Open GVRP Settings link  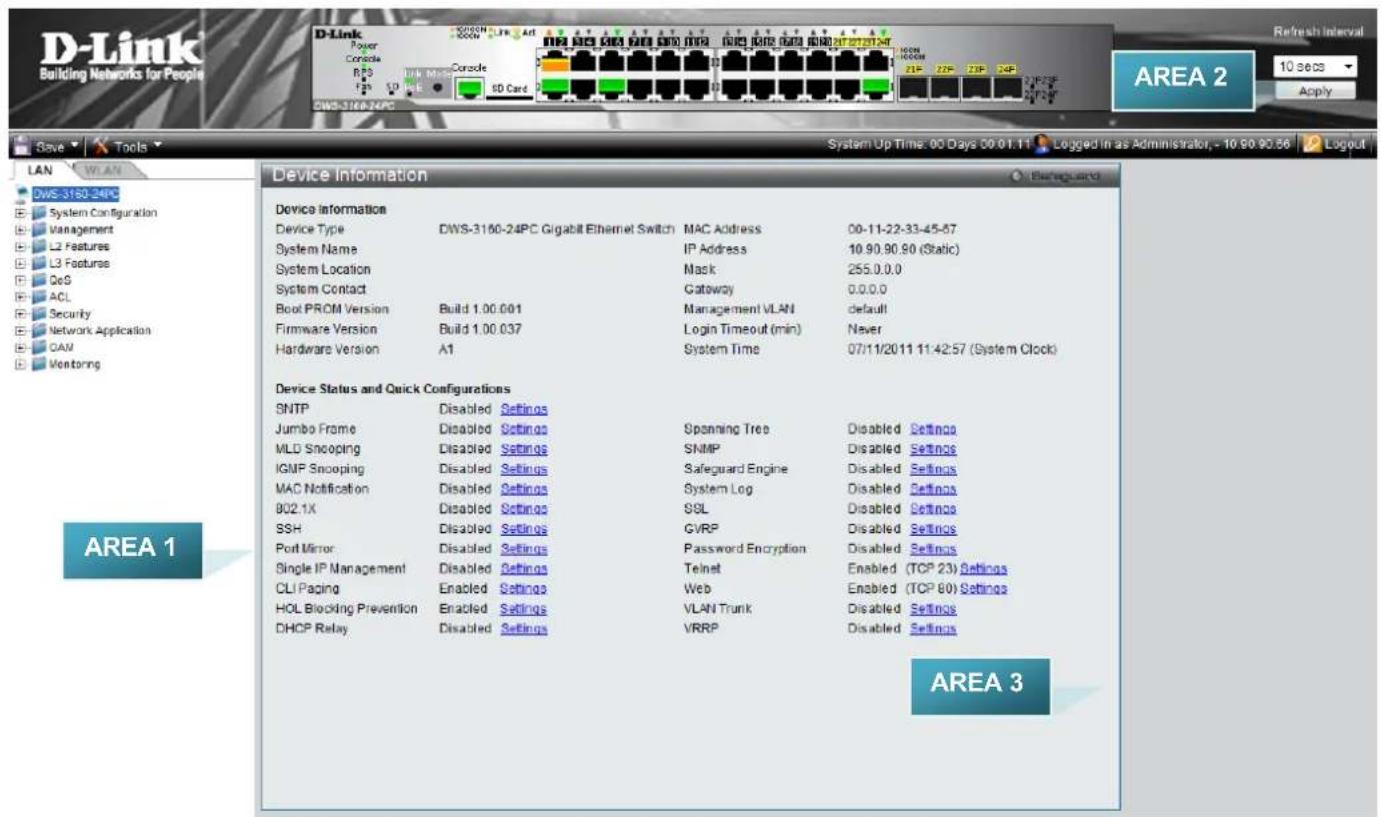click(x=933, y=528)
